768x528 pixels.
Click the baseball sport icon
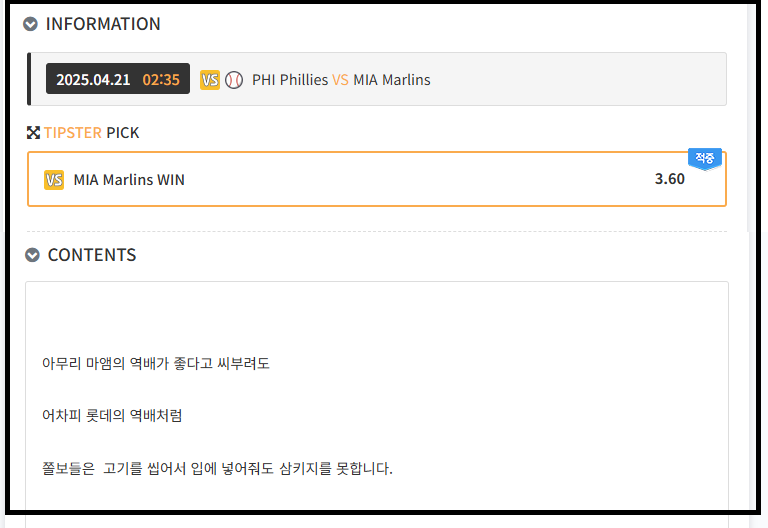coord(234,79)
